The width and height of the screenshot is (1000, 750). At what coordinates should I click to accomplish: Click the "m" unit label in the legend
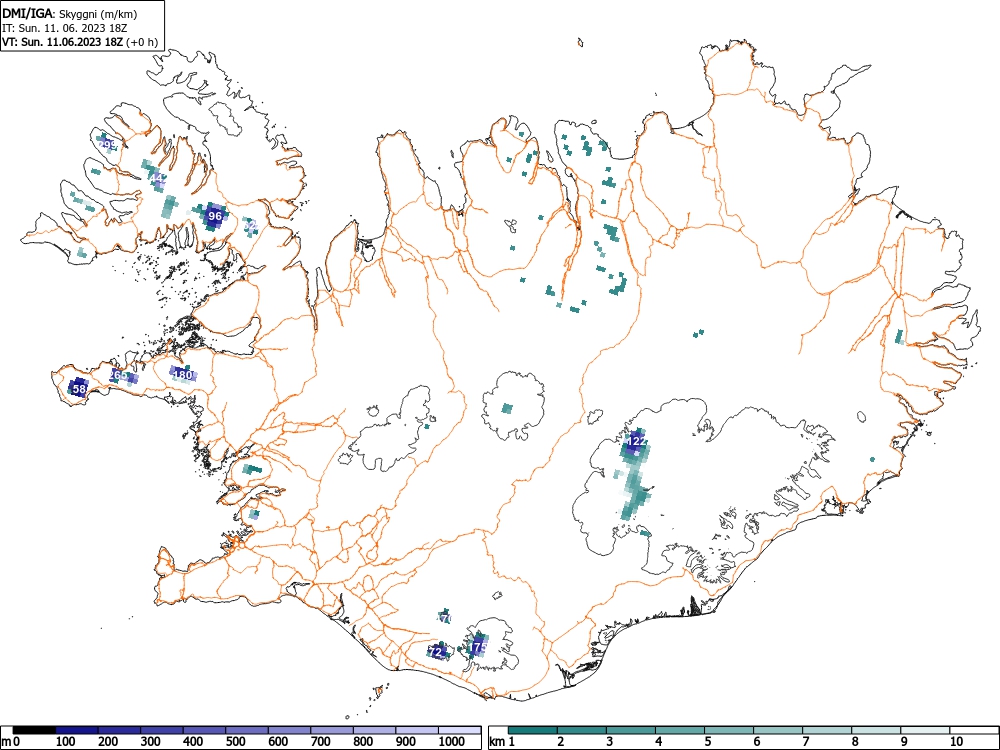point(6,742)
